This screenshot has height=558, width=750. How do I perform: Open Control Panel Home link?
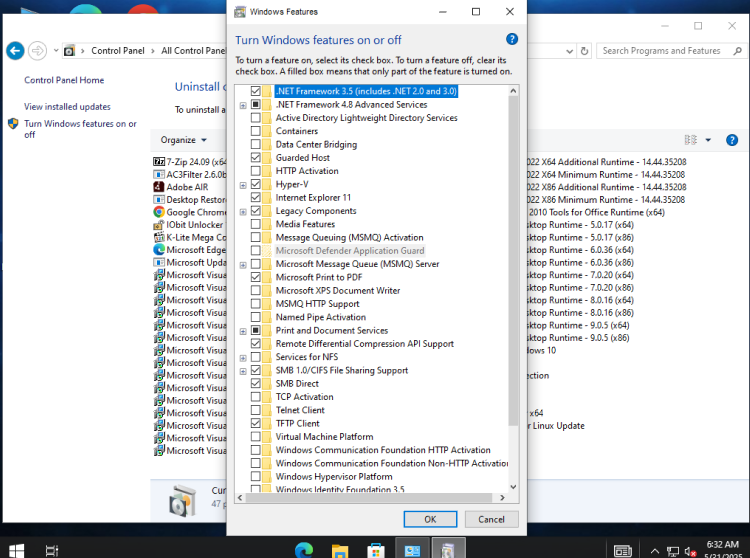click(64, 80)
